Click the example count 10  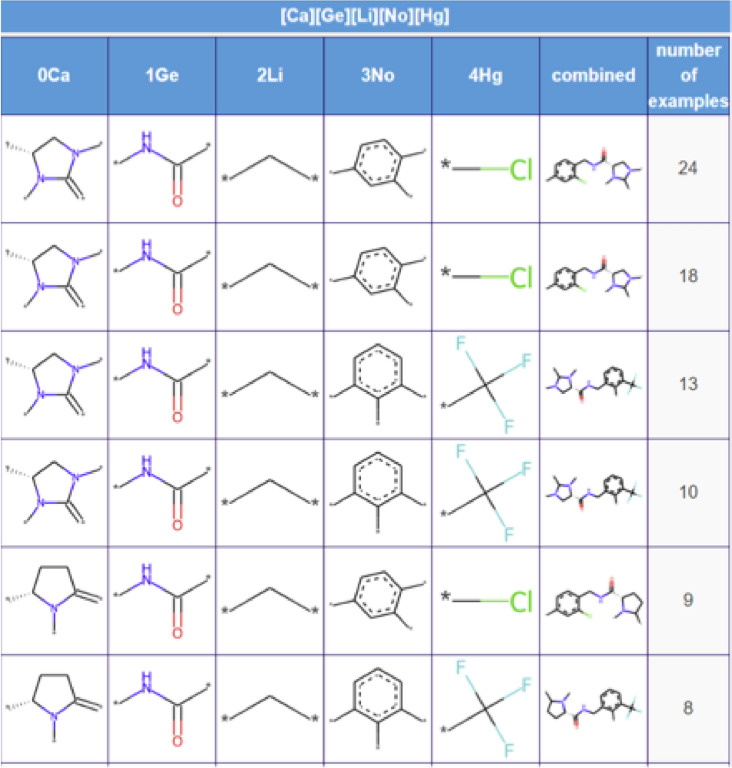pos(688,491)
